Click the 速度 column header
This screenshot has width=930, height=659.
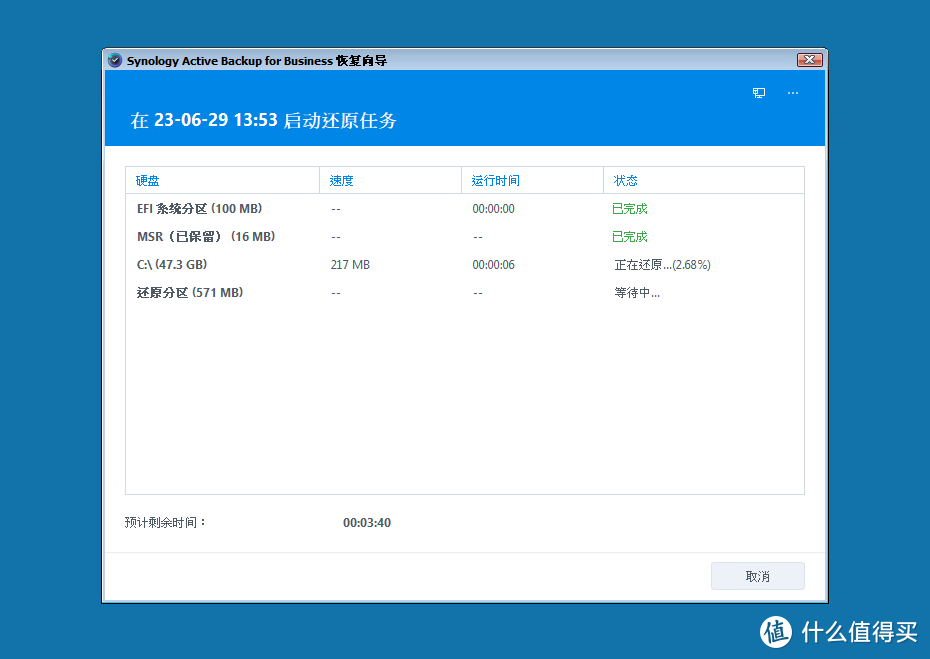pos(390,180)
